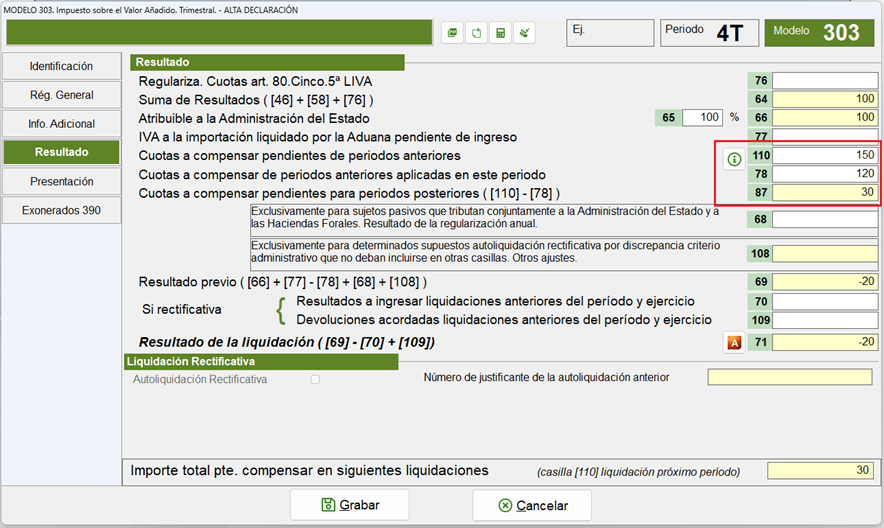The image size is (884, 528).
Task: Click the casilla 110 input field
Action: pos(825,156)
